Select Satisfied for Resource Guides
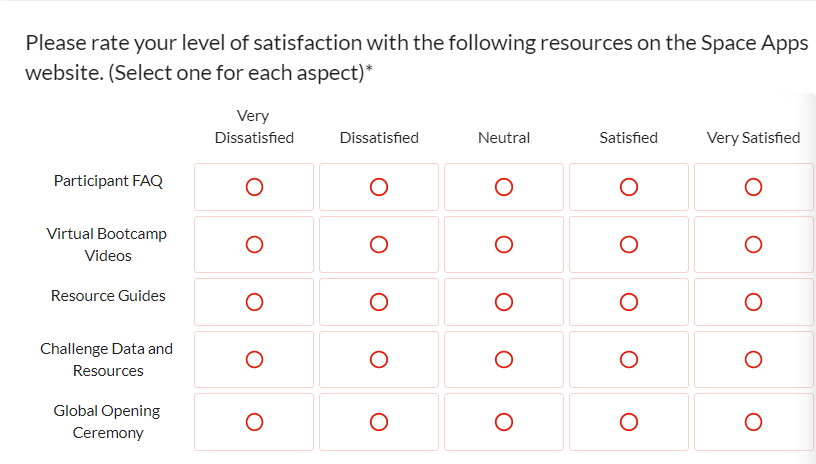The image size is (816, 464). [628, 301]
